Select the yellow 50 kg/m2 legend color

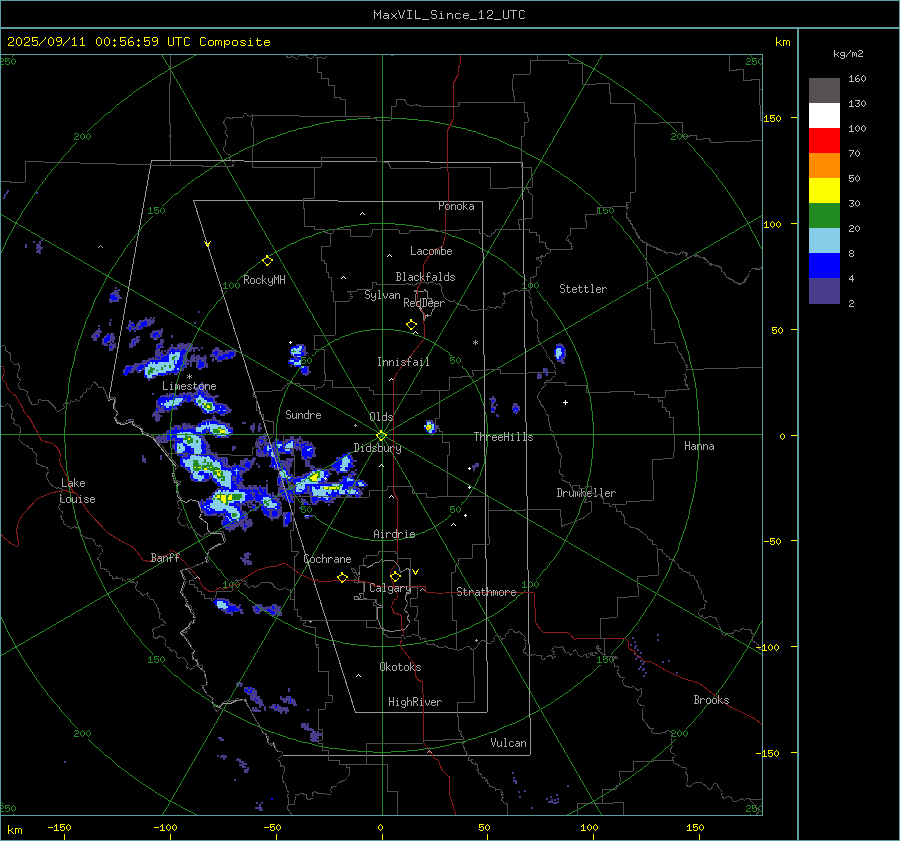pos(824,191)
